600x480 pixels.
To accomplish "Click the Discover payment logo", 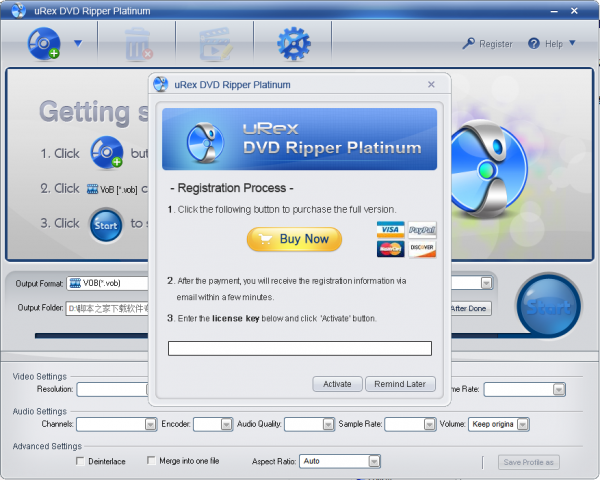I will tap(422, 249).
